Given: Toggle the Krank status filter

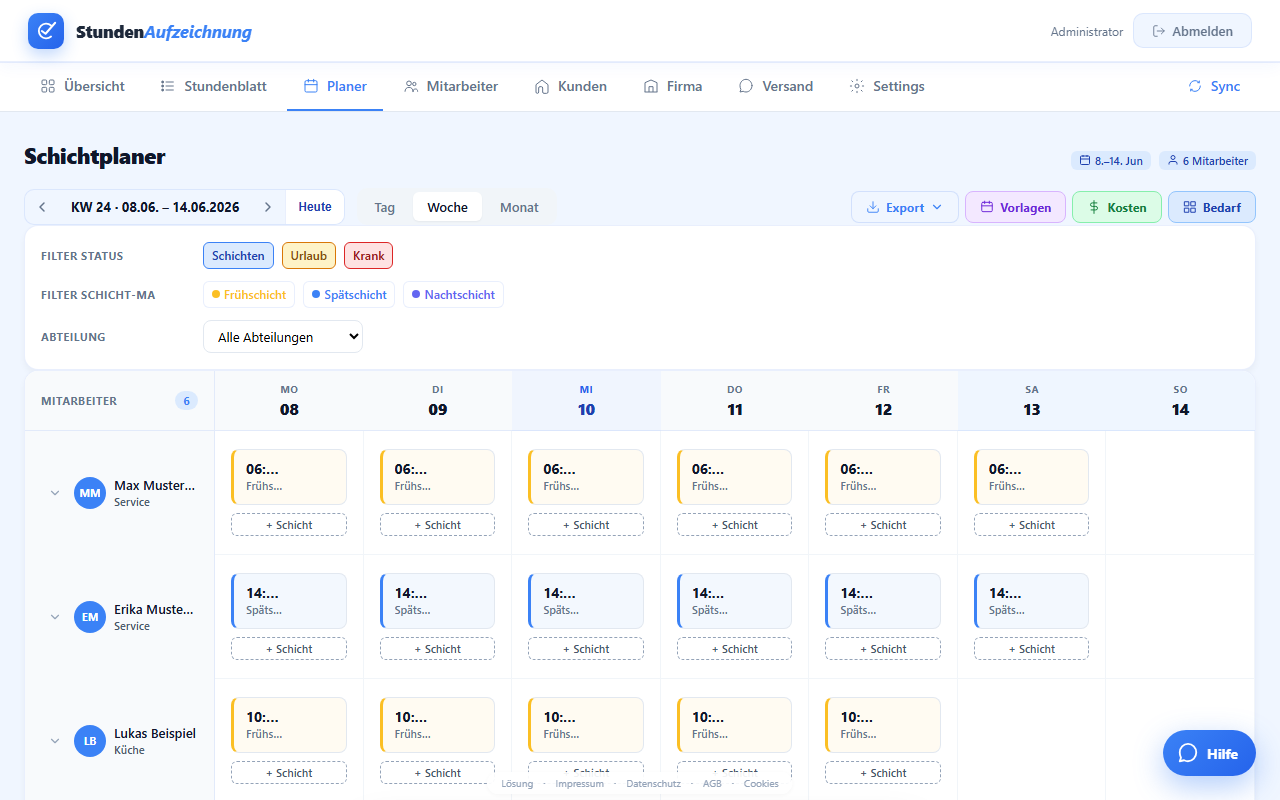Looking at the screenshot, I should (x=369, y=256).
